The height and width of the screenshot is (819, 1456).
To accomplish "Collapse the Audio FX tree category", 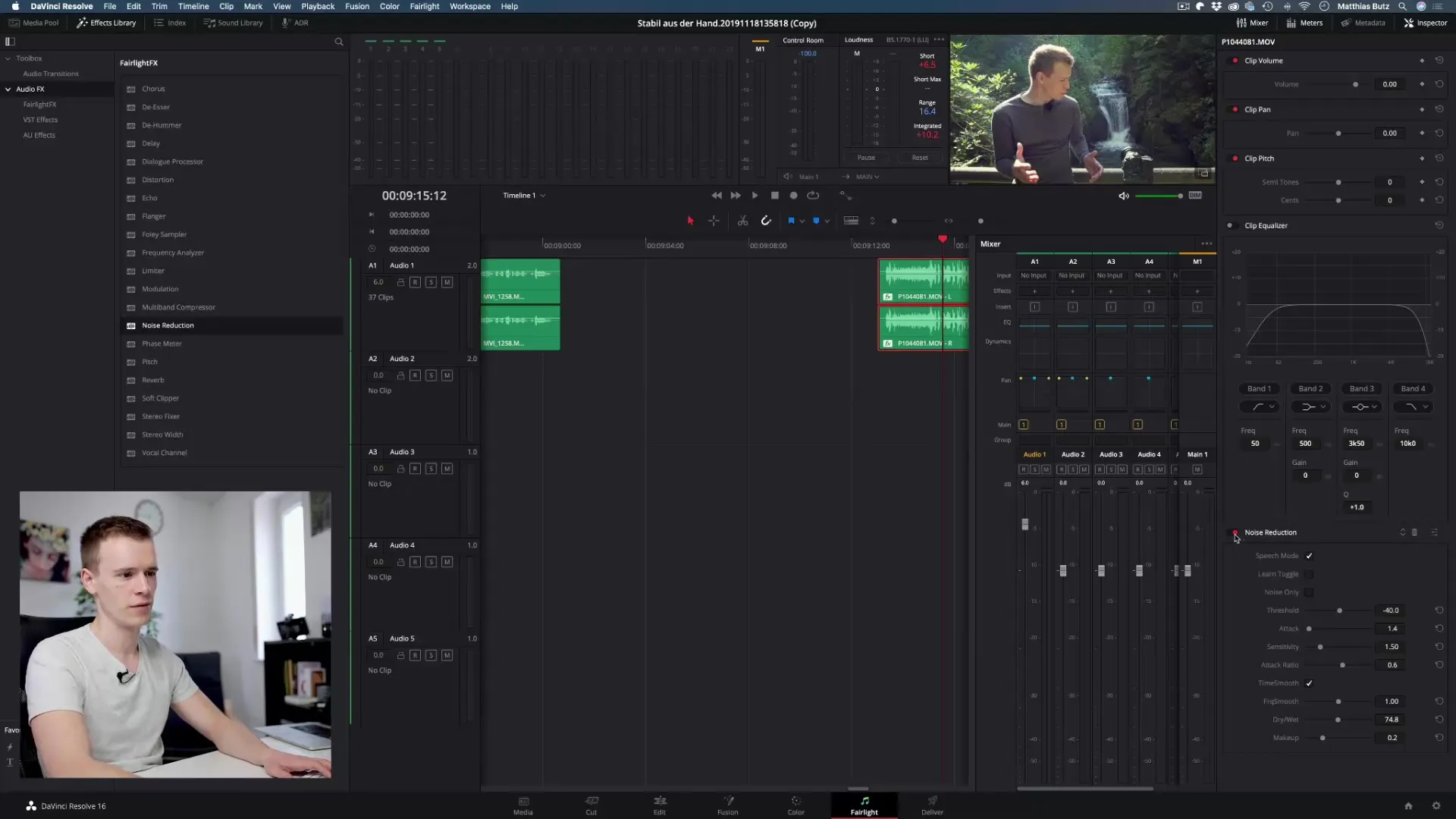I will [x=8, y=89].
